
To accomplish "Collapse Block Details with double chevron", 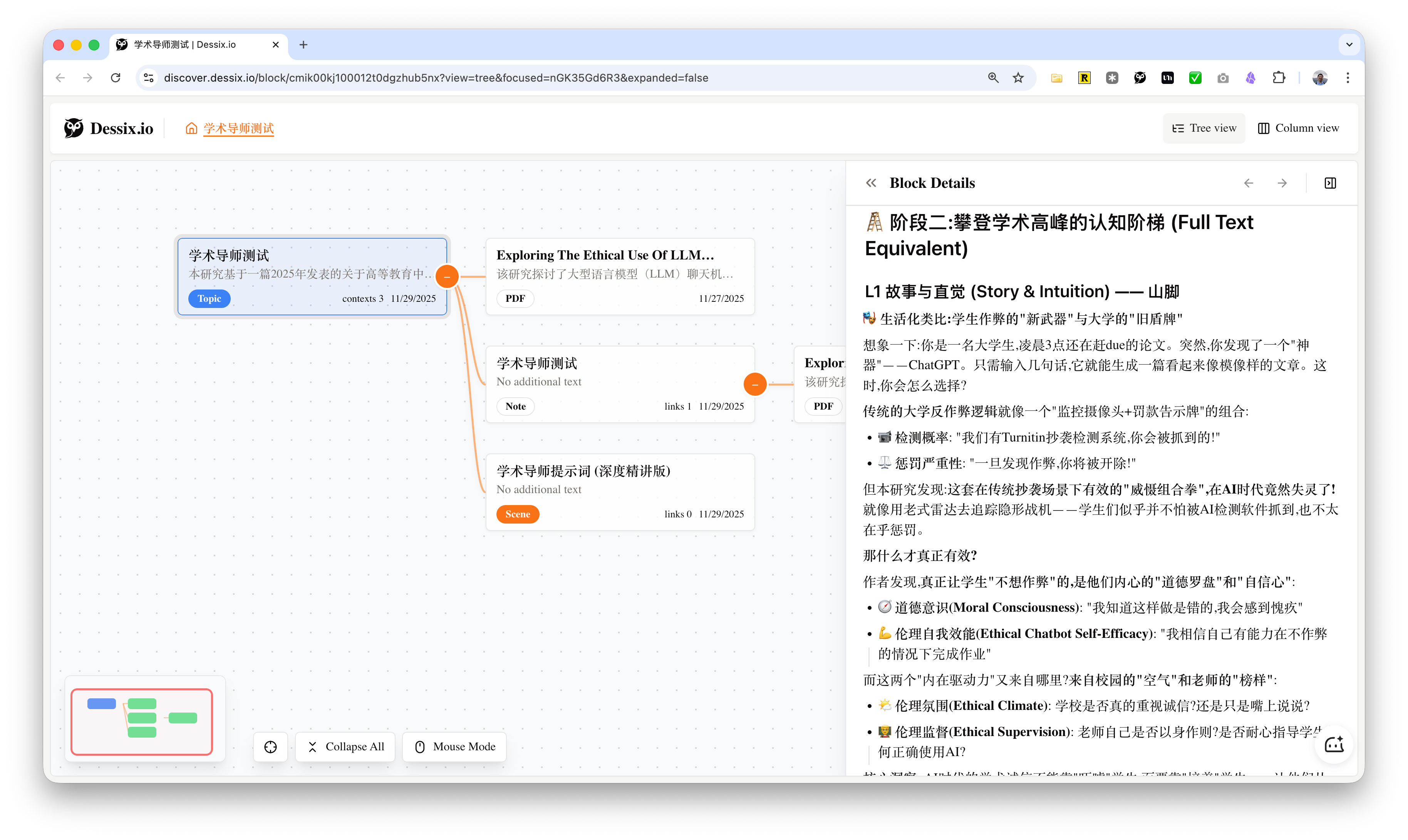I will [871, 183].
